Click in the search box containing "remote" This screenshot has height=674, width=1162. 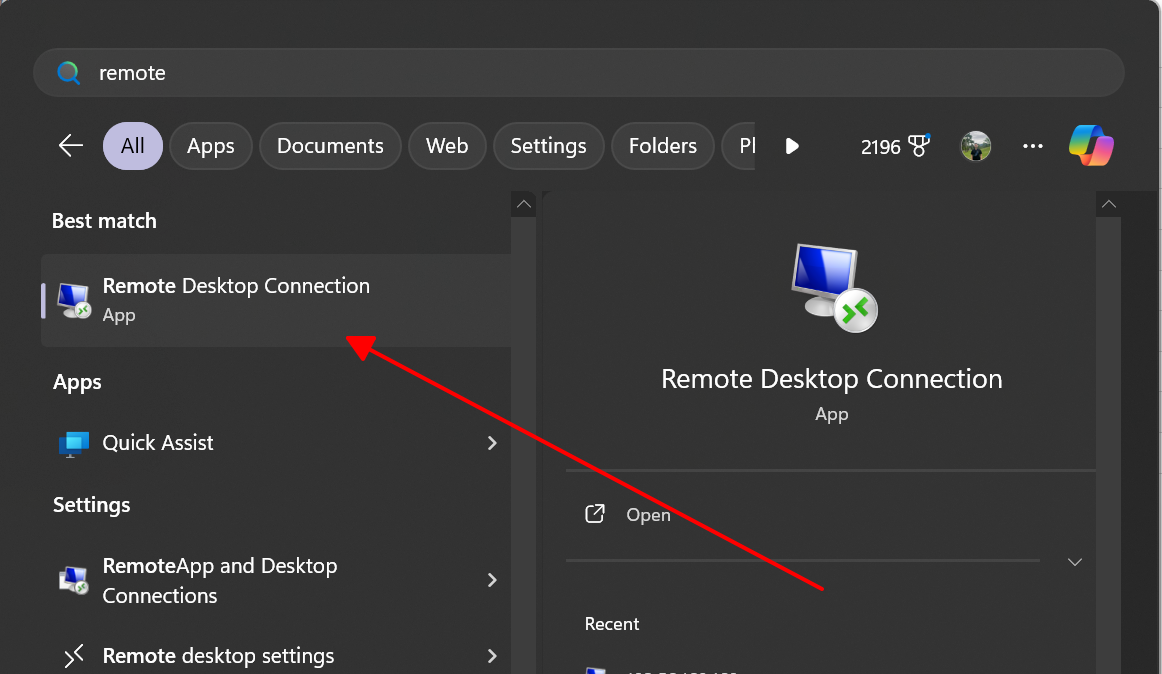580,73
